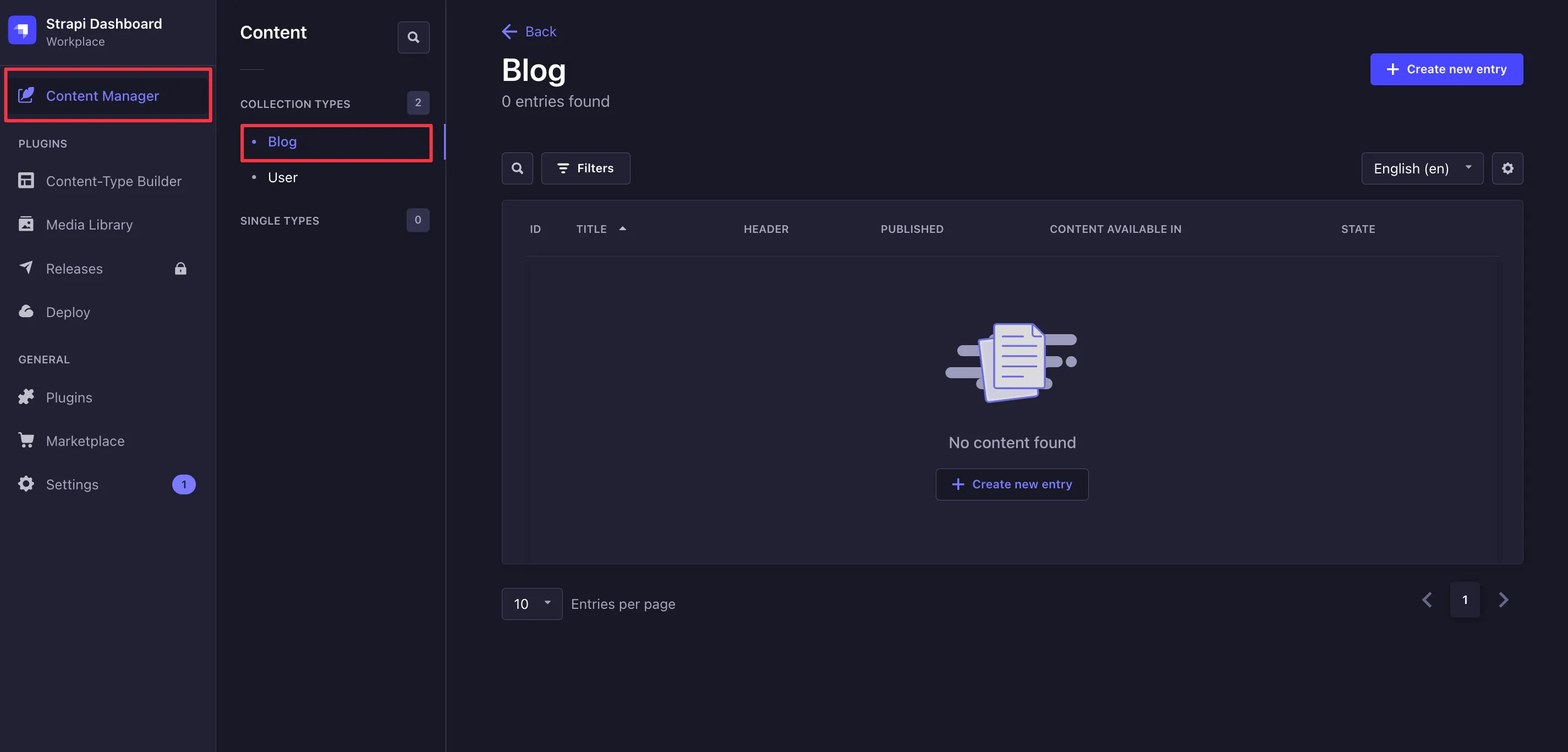1568x752 pixels.
Task: Click the Media Library icon
Action: click(x=26, y=224)
